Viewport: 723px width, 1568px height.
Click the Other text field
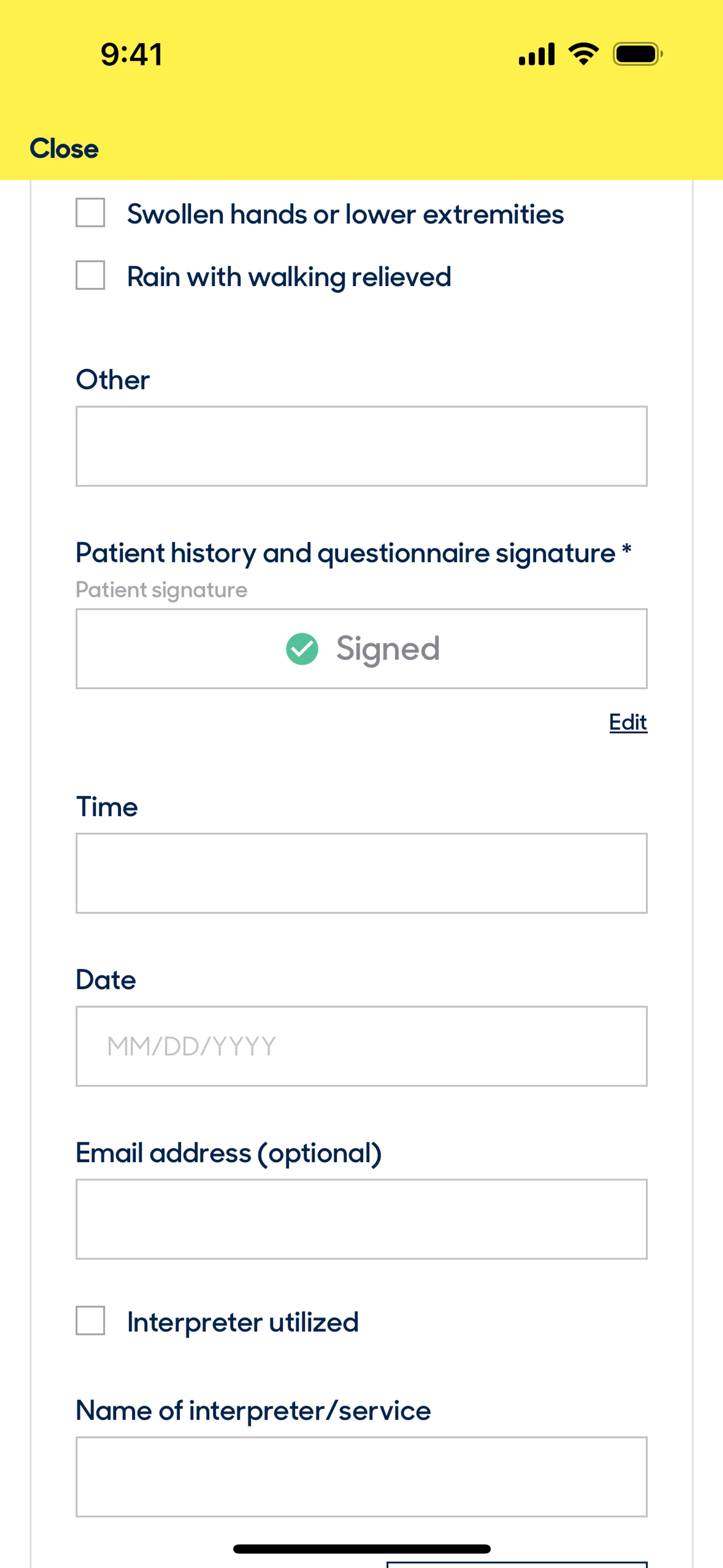click(x=361, y=446)
